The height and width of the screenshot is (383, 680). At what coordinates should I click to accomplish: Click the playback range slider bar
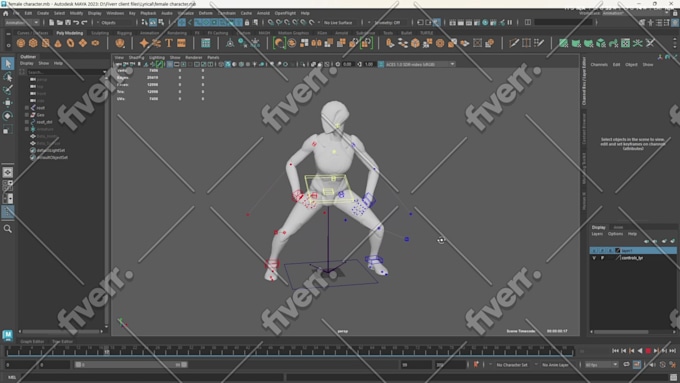tap(131, 365)
